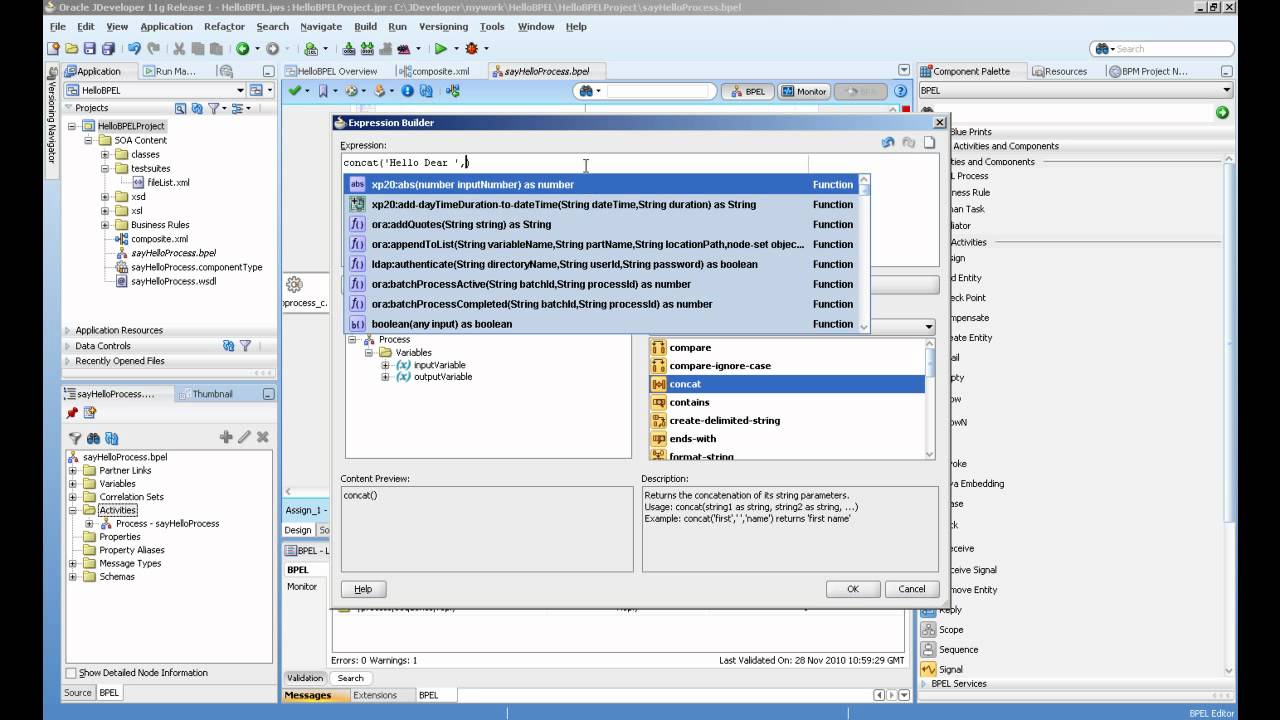Click the BPEL view button in editor toolbar
Screen dimensions: 1280x720
coord(747,91)
